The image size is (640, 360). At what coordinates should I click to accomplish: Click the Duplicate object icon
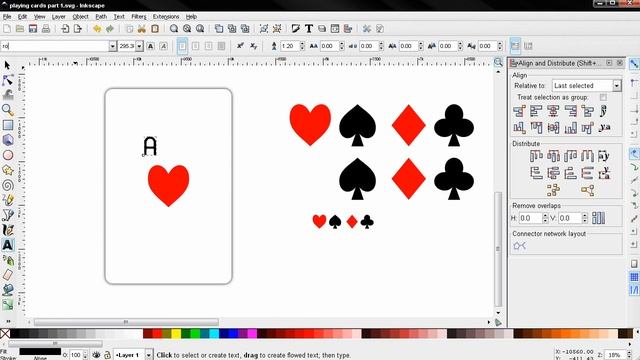pos(219,29)
